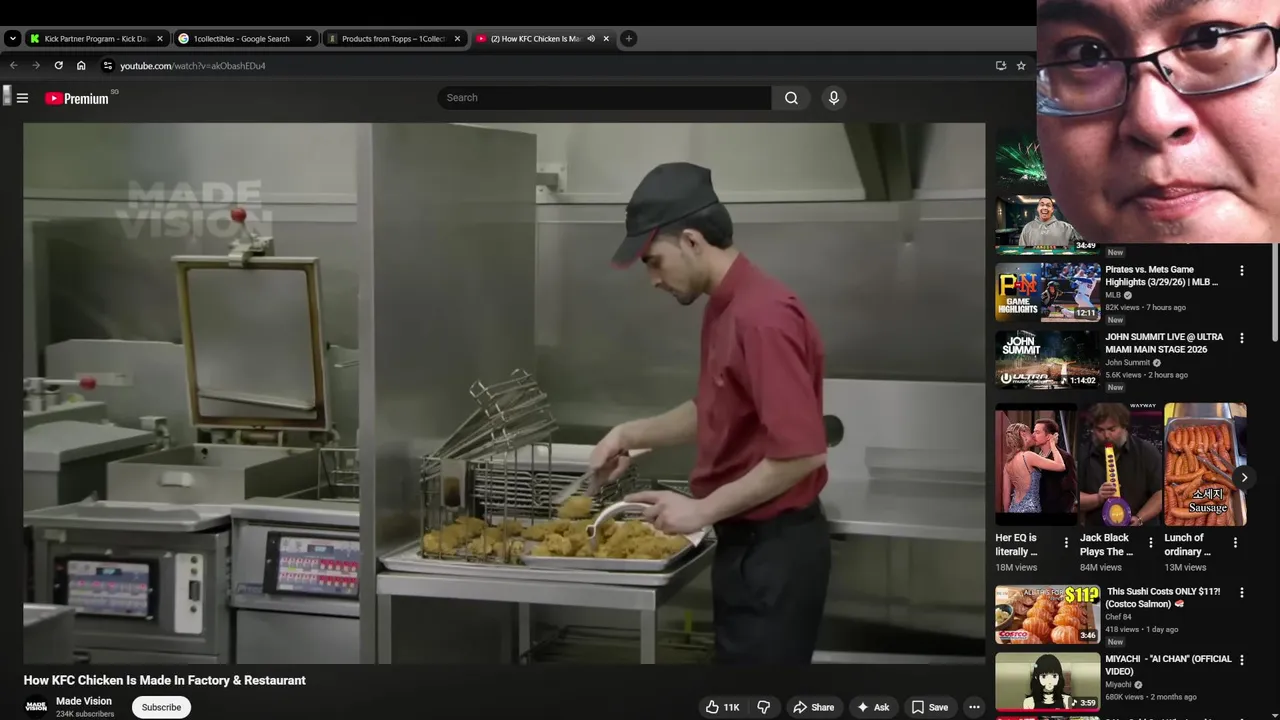Click JOHN SUMMIT LIVE @ ULTRA title

click(x=1164, y=343)
